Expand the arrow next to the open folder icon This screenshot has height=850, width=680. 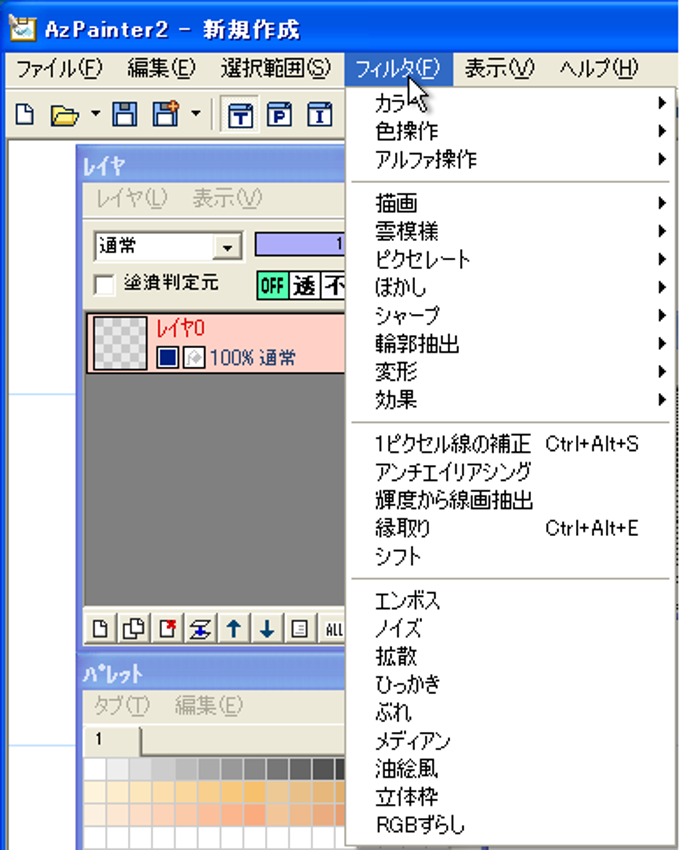click(x=95, y=114)
